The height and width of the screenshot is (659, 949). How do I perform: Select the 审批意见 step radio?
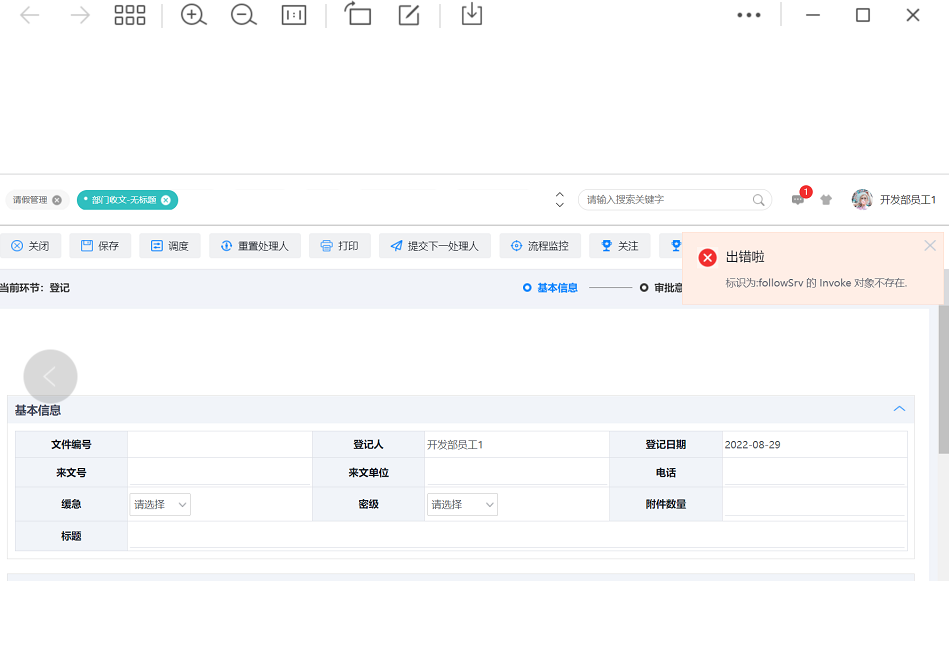645,288
